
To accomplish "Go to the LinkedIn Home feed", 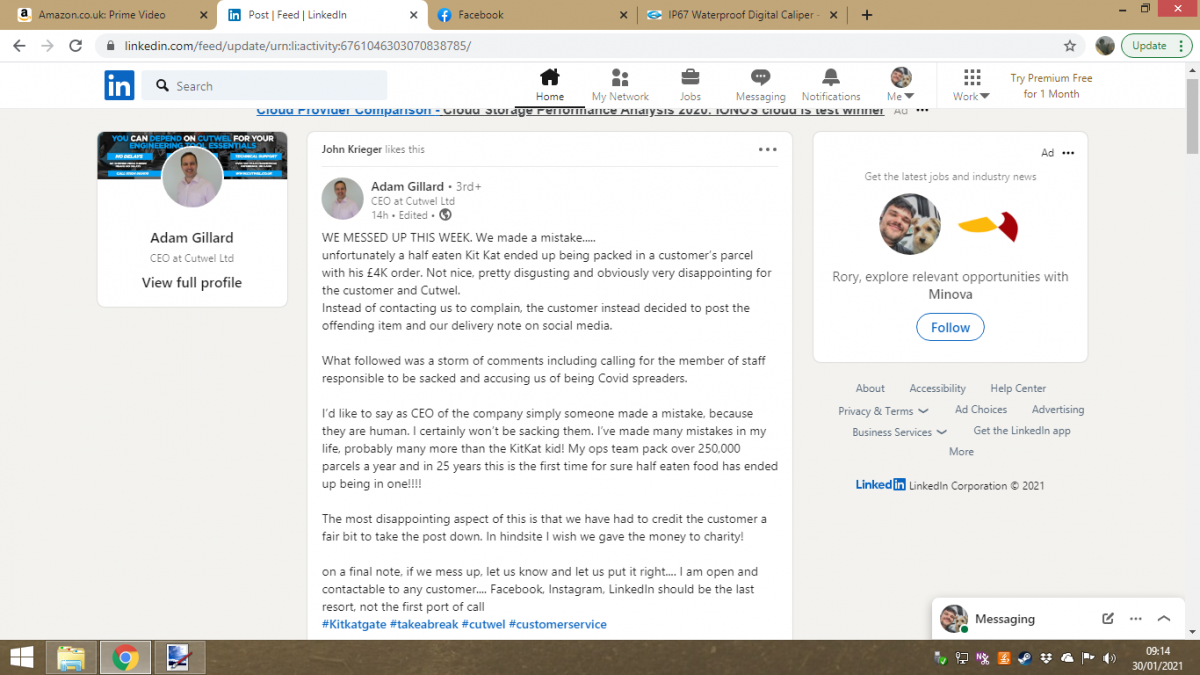I will click(549, 85).
